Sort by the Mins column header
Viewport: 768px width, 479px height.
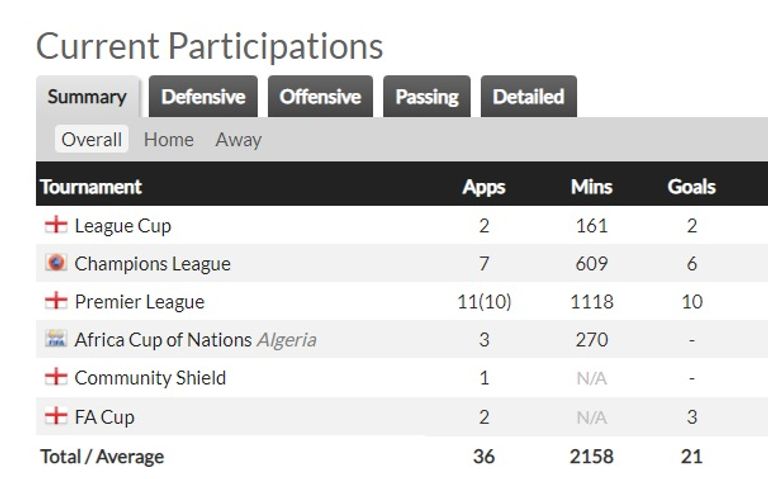click(x=591, y=187)
